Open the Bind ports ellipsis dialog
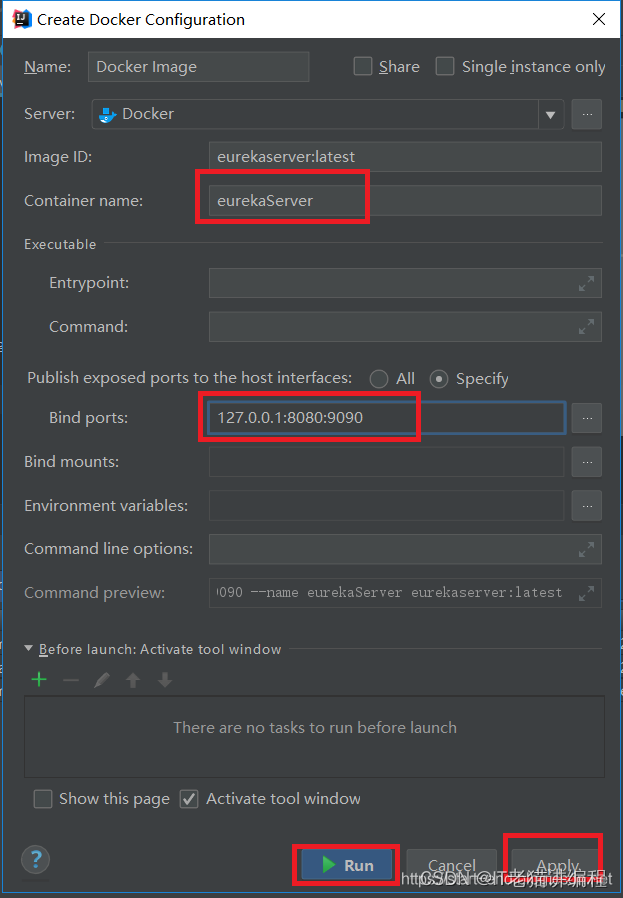This screenshot has width=623, height=898. [587, 418]
